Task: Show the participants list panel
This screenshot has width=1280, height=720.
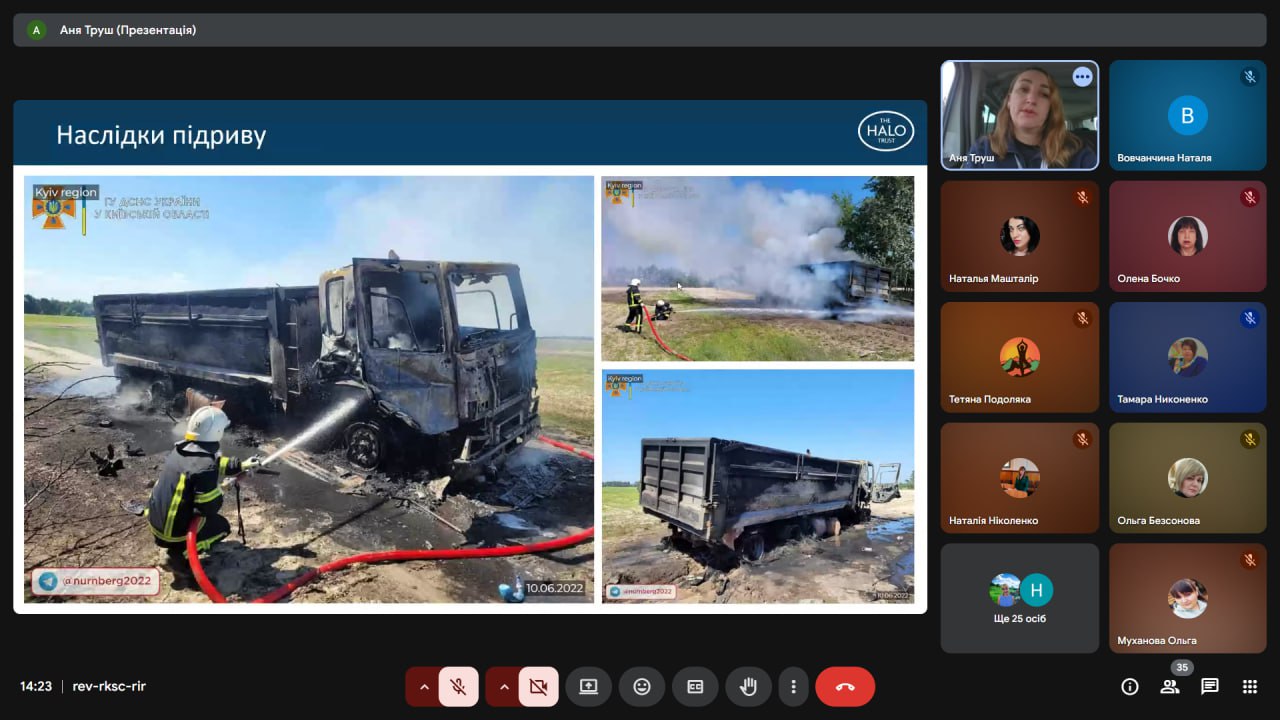Action: 1169,686
